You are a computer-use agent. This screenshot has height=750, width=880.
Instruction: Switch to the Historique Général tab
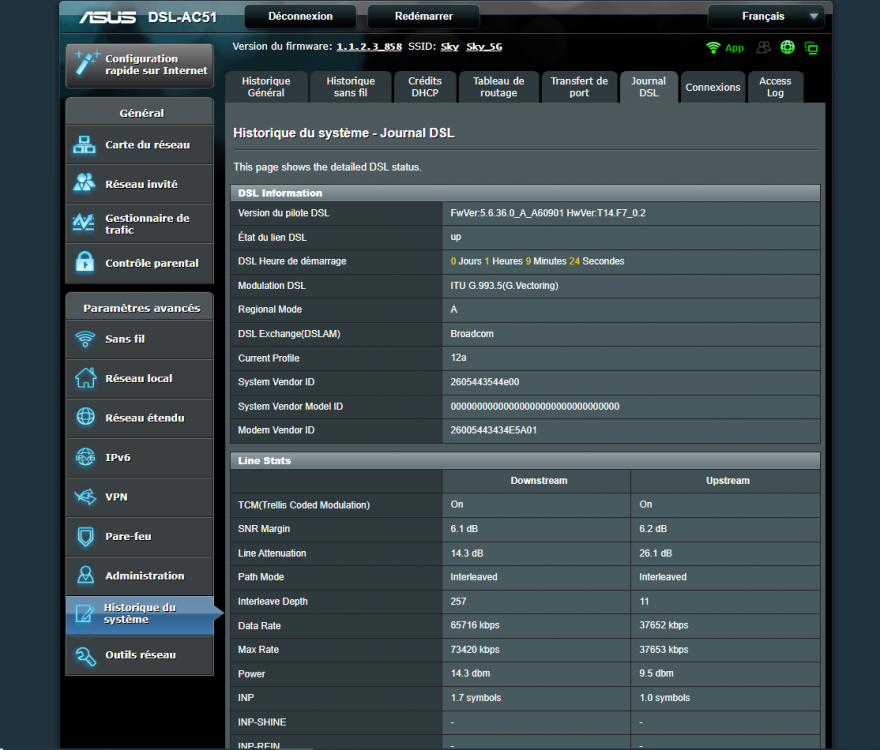click(266, 87)
